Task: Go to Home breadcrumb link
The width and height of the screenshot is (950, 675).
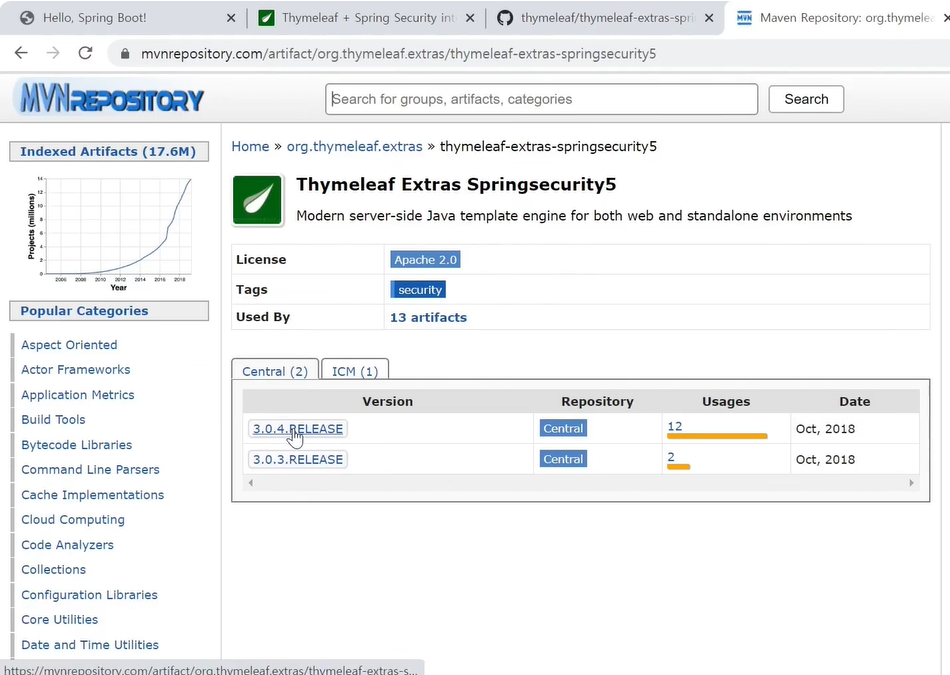Action: point(250,147)
